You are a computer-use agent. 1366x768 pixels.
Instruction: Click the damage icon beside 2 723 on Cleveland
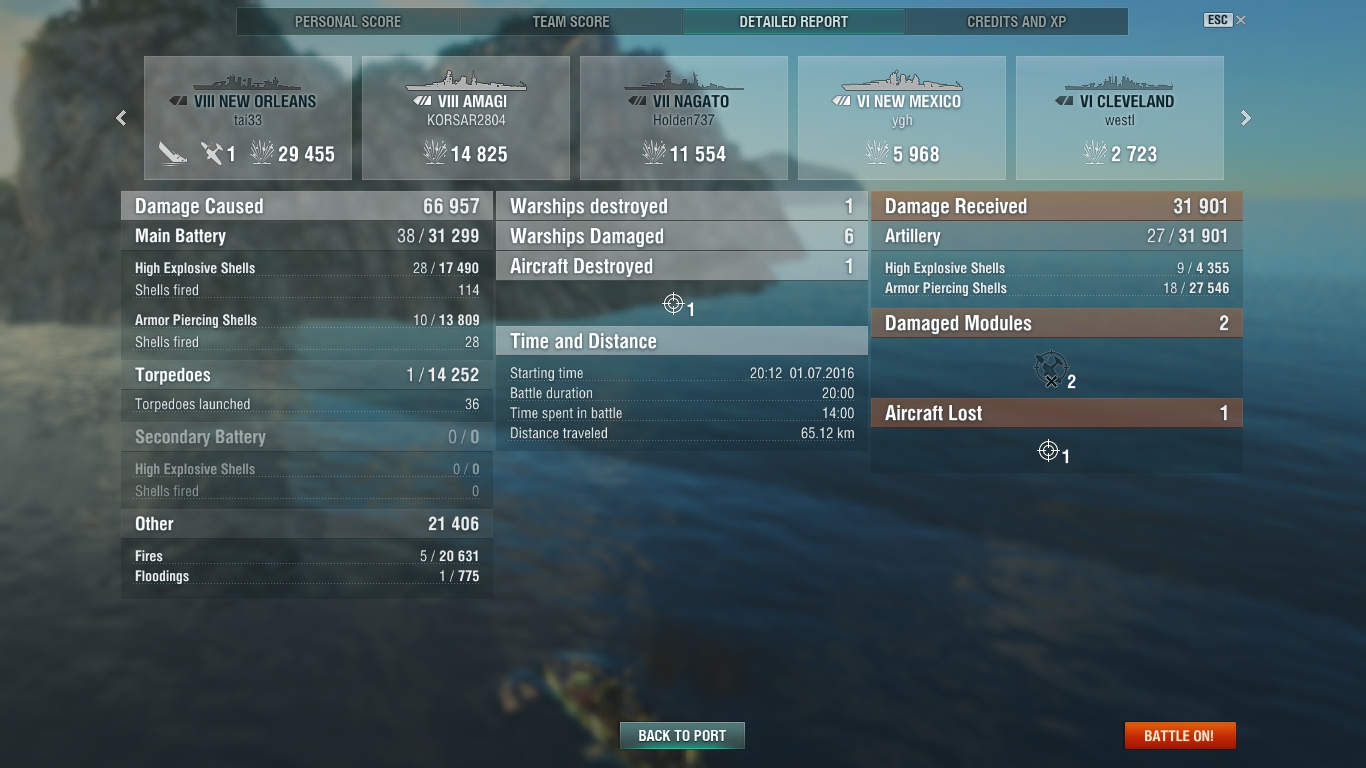pyautogui.click(x=1095, y=153)
